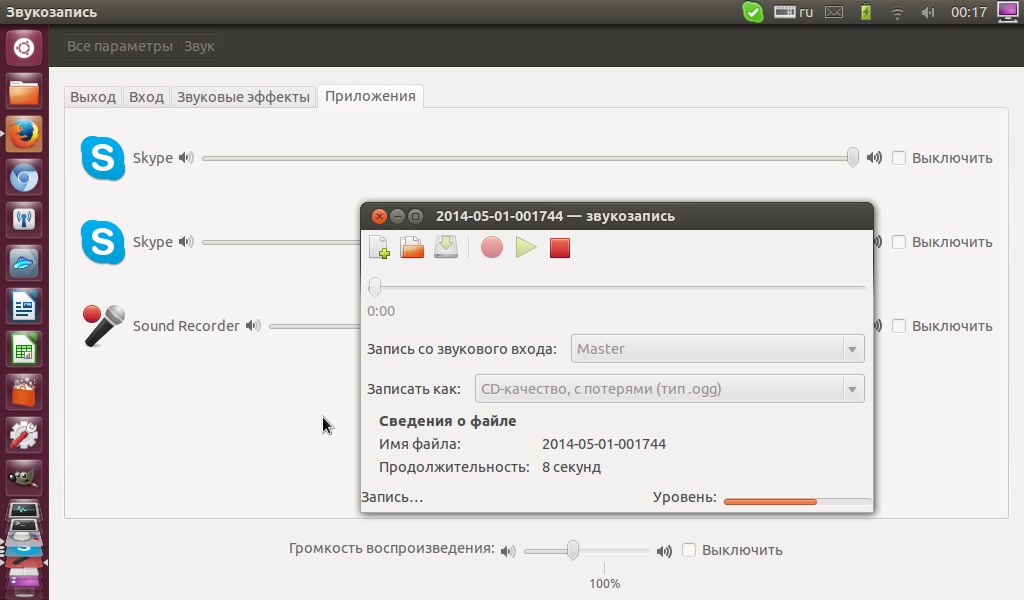Click low-volume speaker next to first Skype
Image resolution: width=1024 pixels, height=600 pixels.
(186, 157)
